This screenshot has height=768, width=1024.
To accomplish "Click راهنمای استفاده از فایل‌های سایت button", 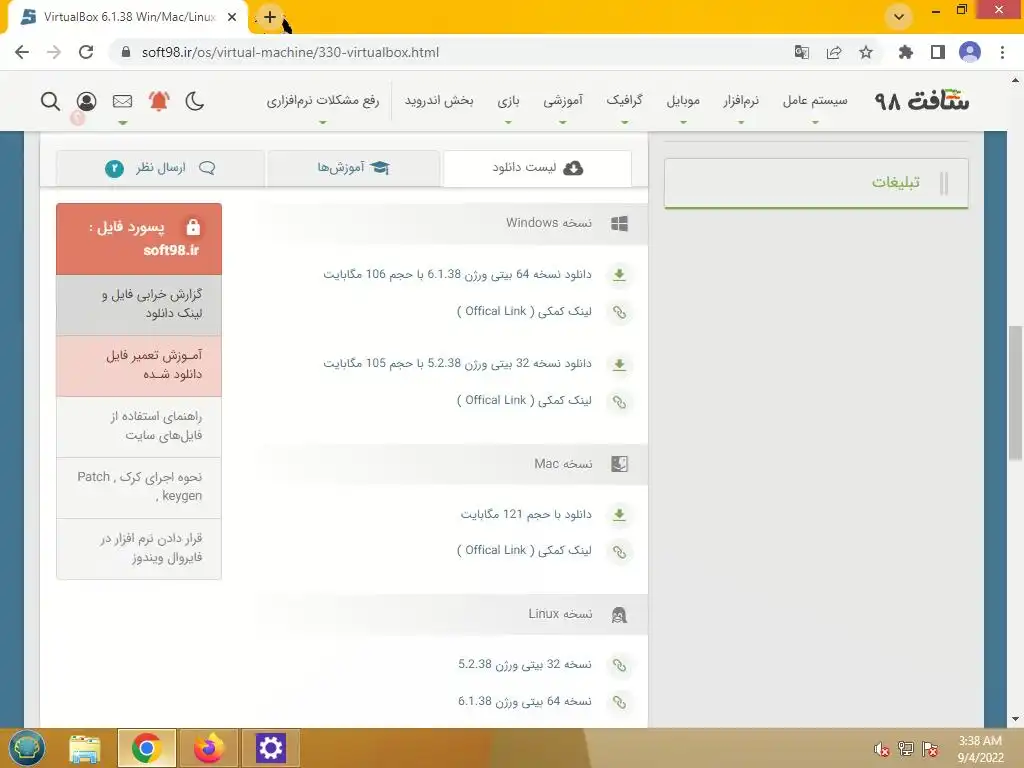I will [x=139, y=426].
